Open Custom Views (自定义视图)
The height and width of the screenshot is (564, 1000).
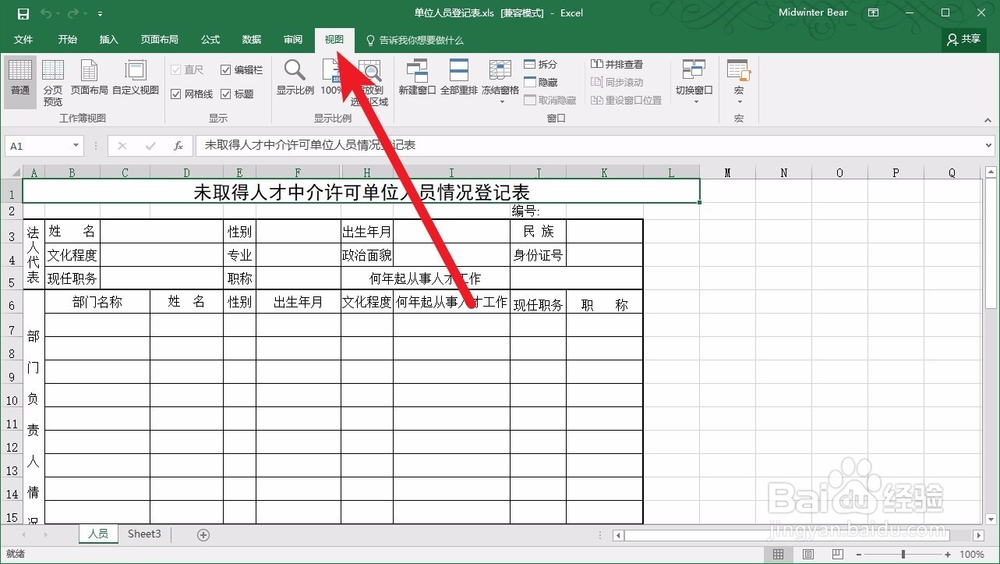point(136,78)
